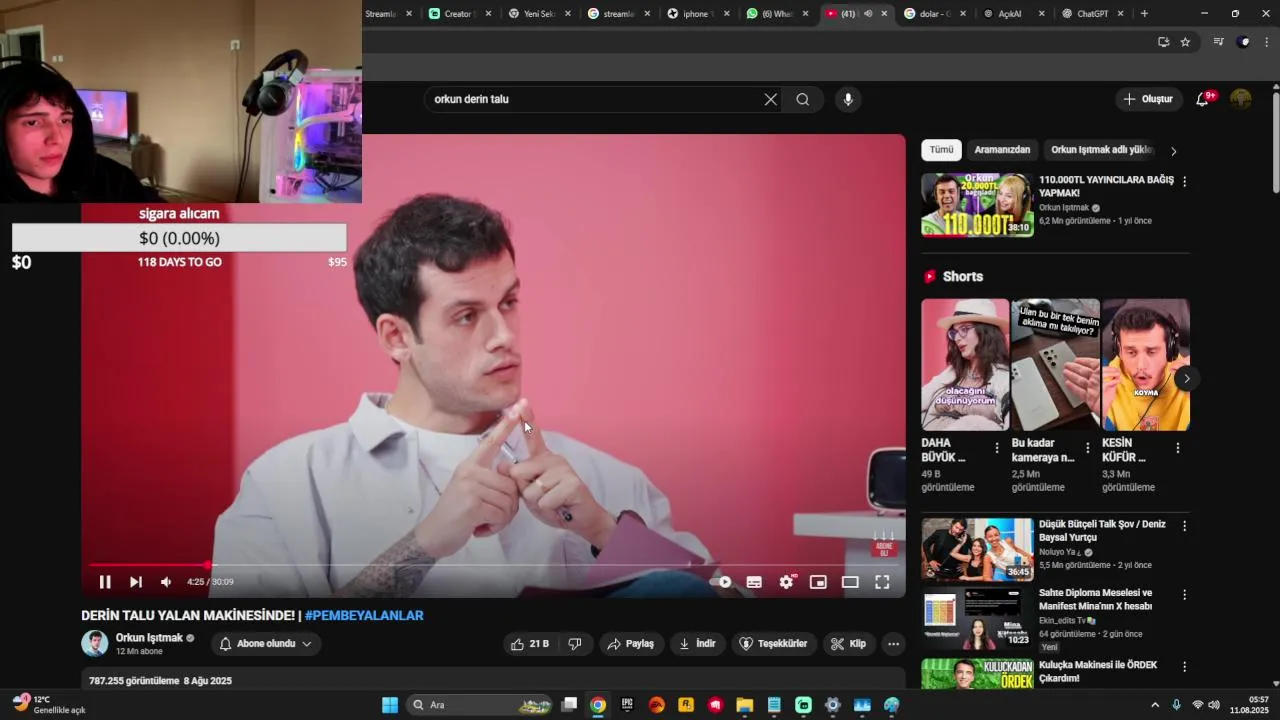Click the Teşekkürler button
This screenshot has width=1280, height=720.
(x=774, y=644)
